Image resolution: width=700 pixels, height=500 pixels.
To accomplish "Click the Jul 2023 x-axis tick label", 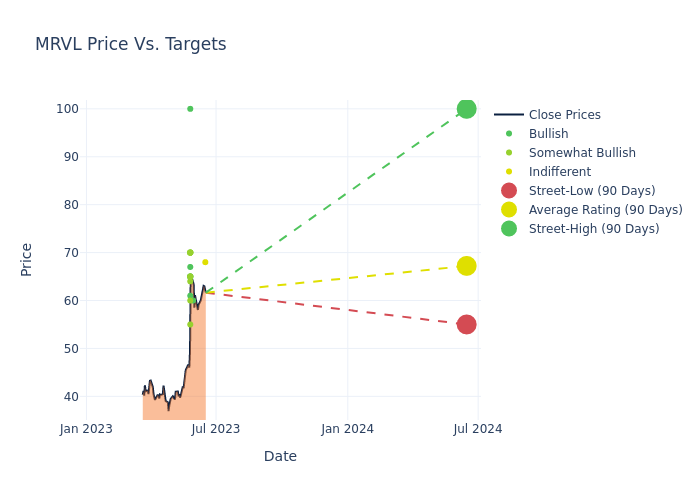I will (x=216, y=429).
